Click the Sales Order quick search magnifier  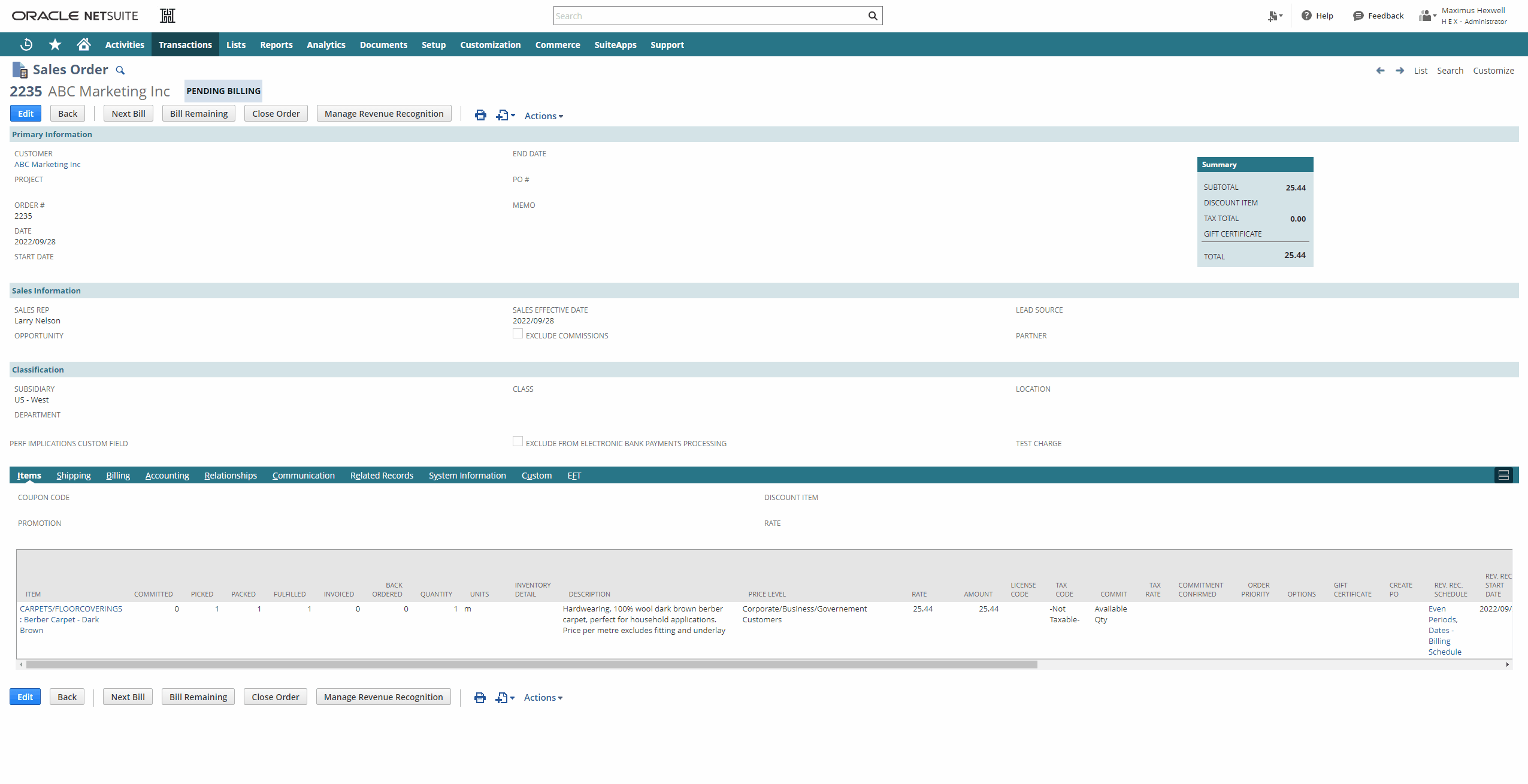click(x=120, y=70)
